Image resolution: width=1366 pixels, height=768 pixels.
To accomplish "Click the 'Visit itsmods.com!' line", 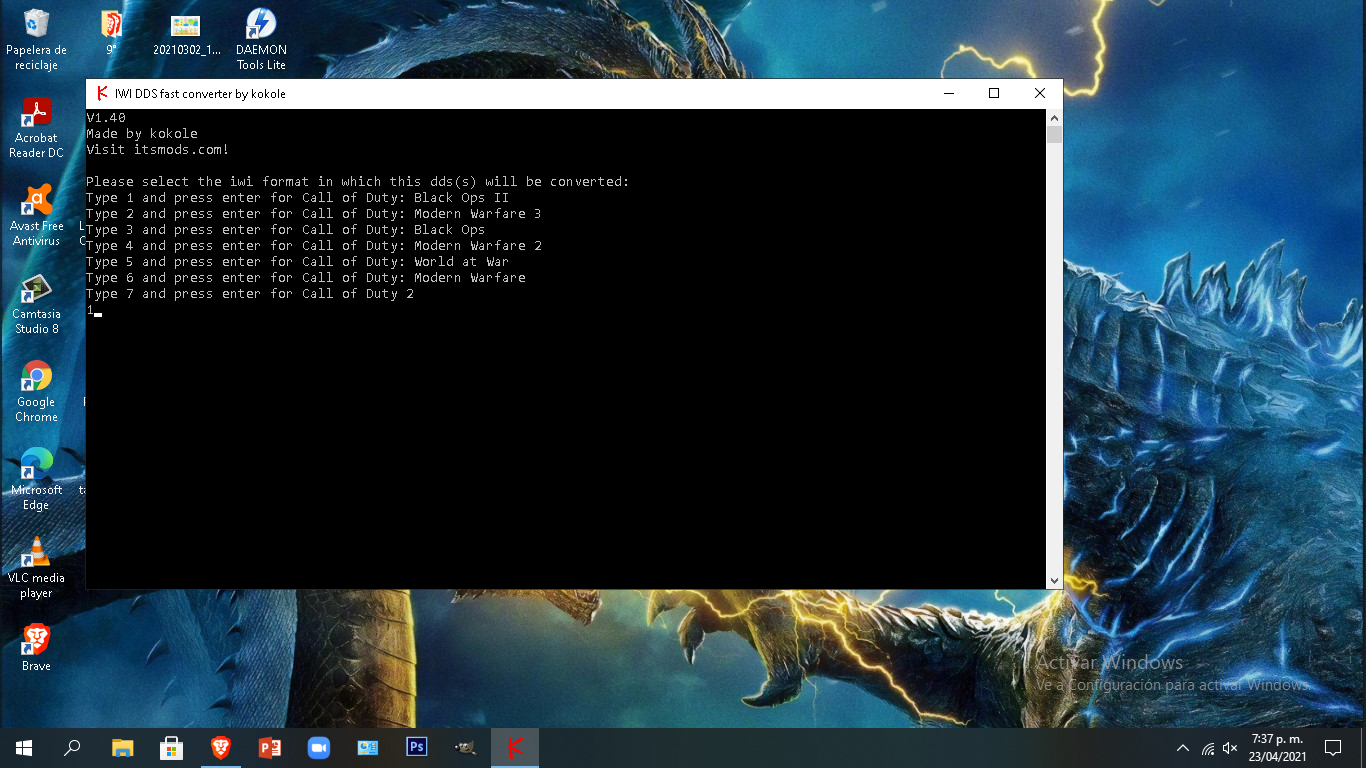I will click(x=158, y=150).
